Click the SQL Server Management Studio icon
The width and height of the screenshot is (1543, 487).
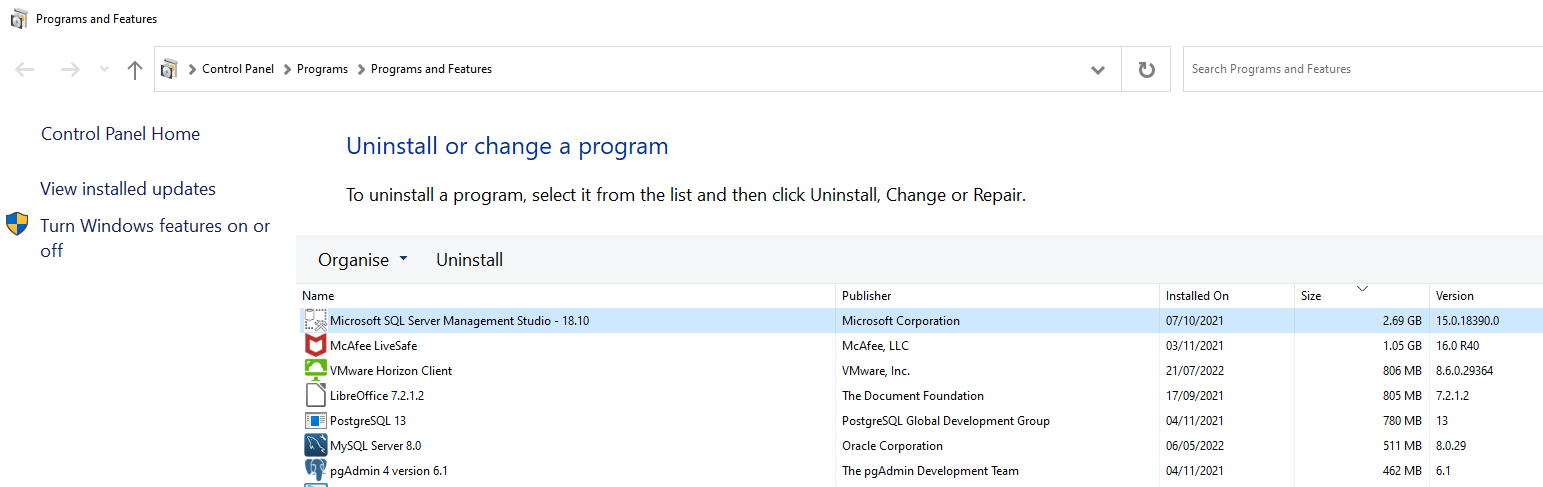pos(315,321)
